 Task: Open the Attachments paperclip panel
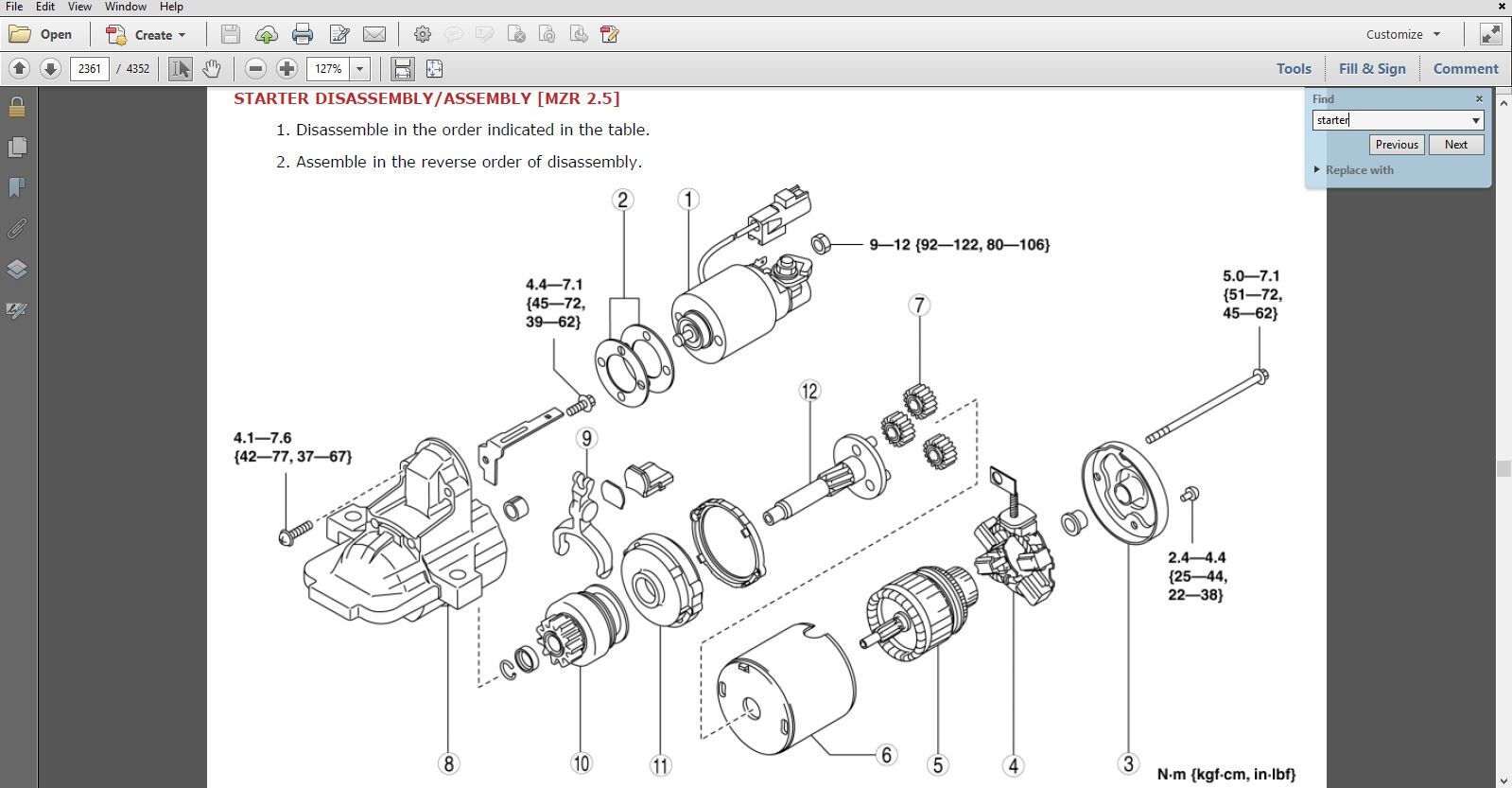click(16, 229)
